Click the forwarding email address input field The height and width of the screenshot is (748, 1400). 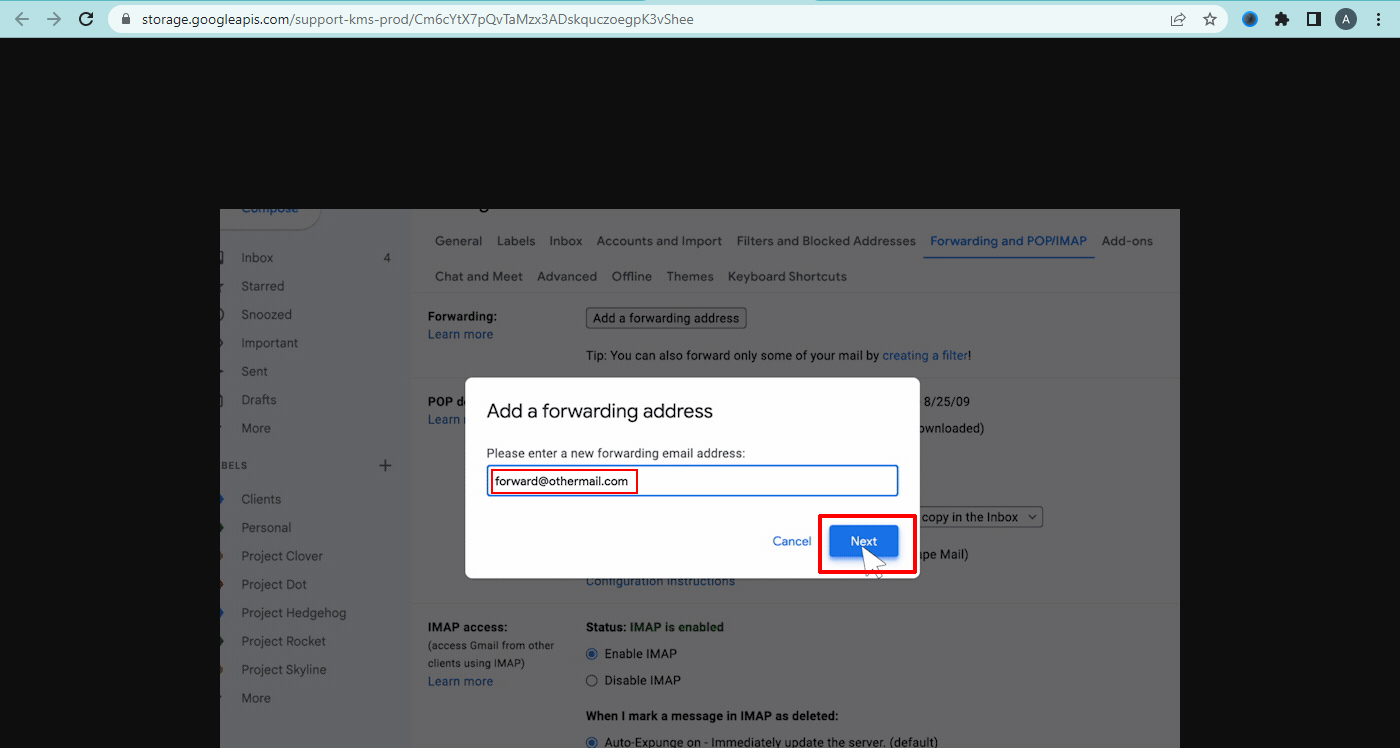click(x=690, y=480)
